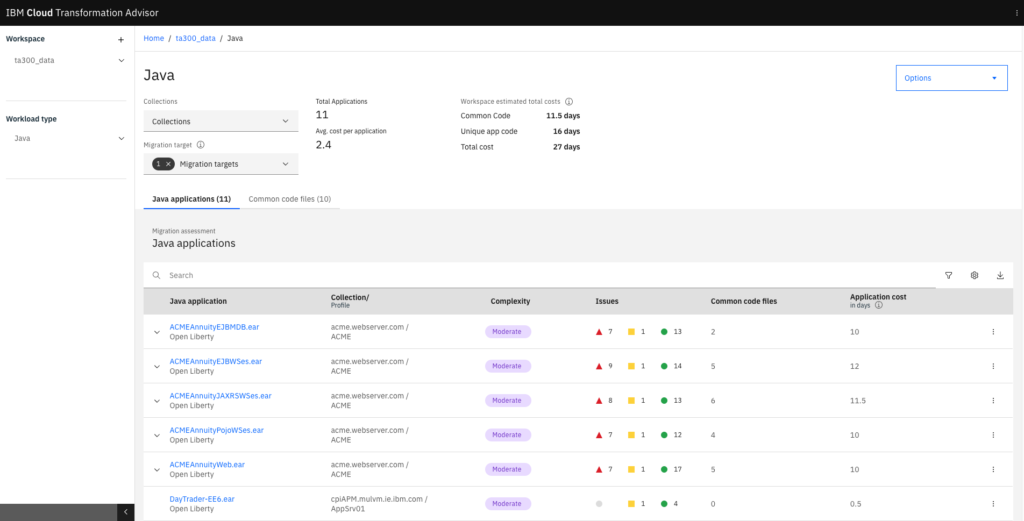Expand the ACMEAnnuityWeb.ear row
The image size is (1024, 521).
(157, 469)
